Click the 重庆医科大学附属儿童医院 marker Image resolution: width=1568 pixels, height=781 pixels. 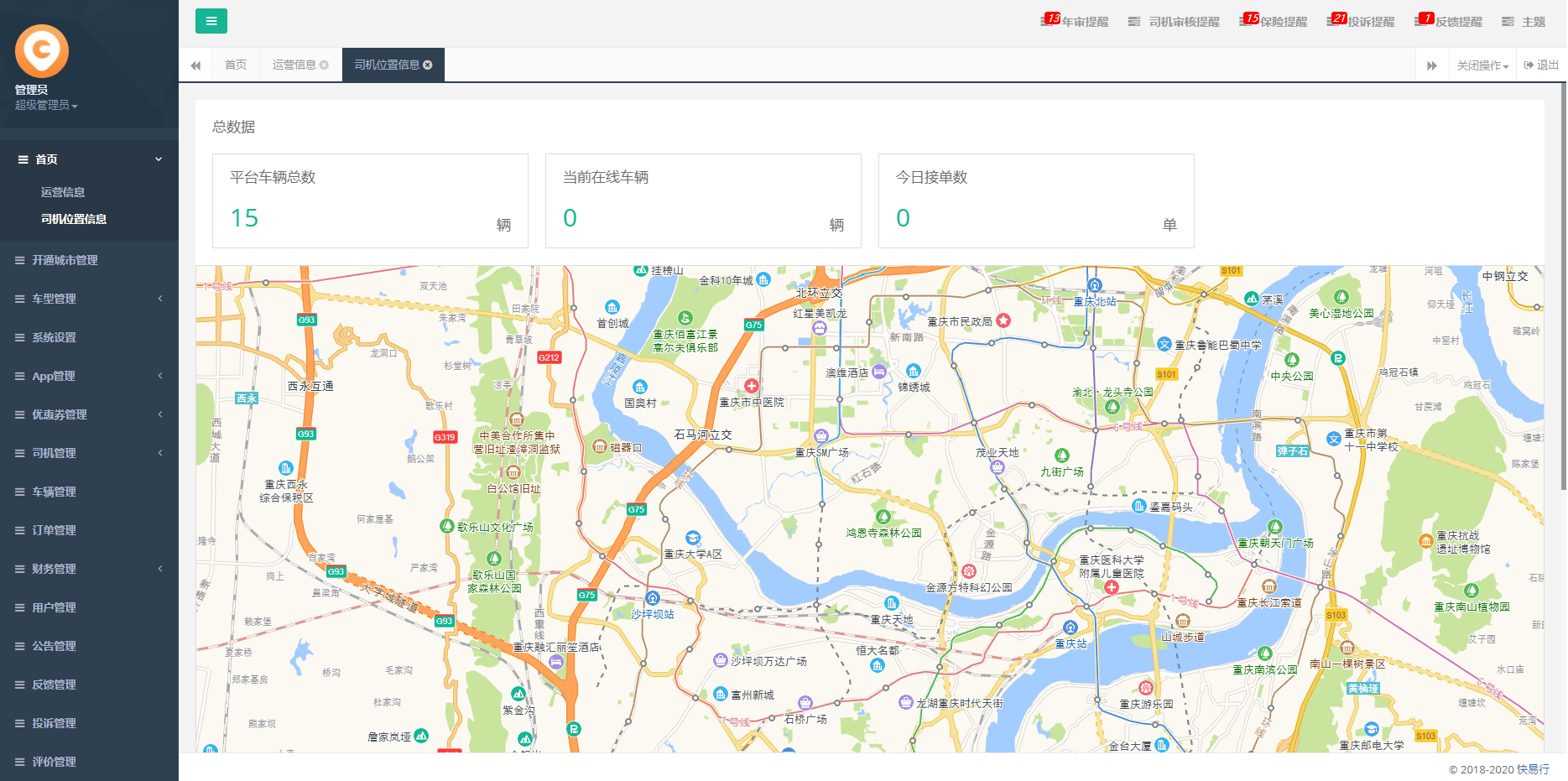click(1112, 587)
